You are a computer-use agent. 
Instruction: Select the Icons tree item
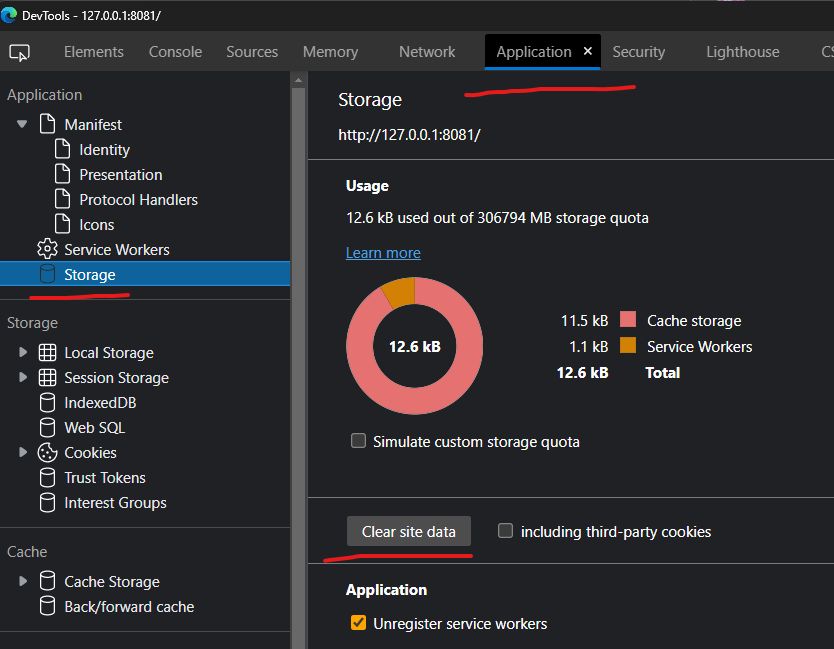[x=97, y=224]
